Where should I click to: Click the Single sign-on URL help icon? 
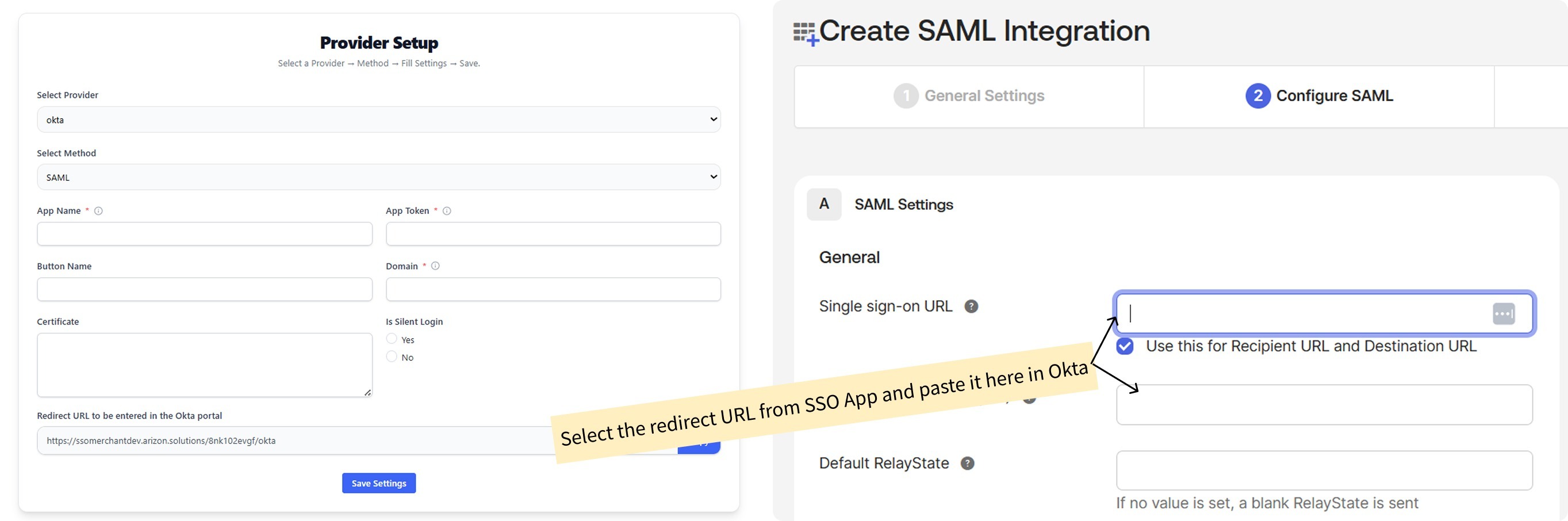point(971,307)
